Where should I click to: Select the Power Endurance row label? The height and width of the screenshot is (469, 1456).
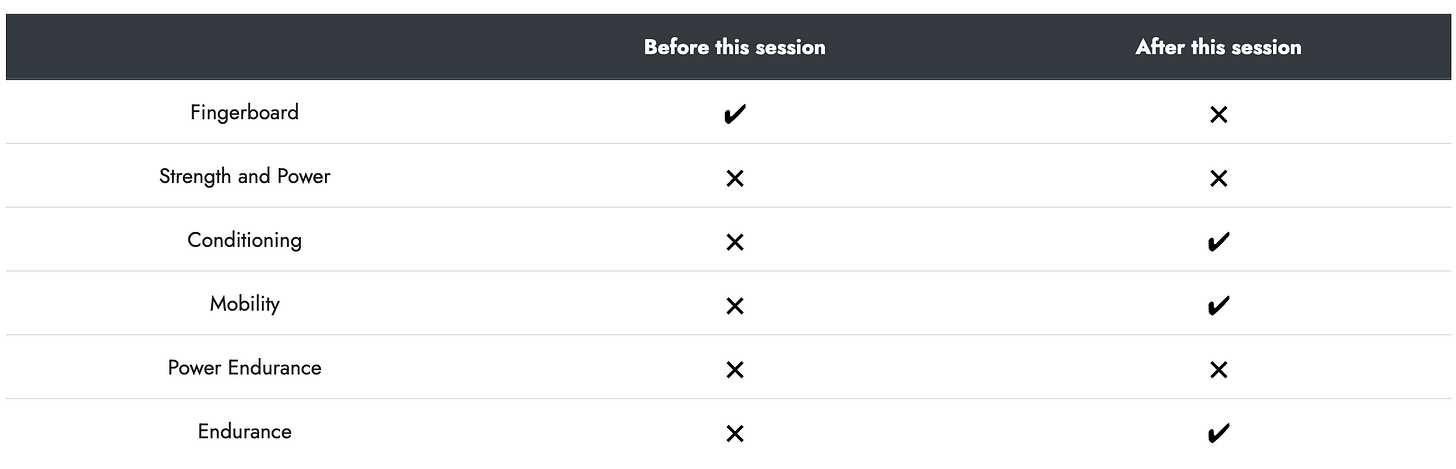(244, 368)
